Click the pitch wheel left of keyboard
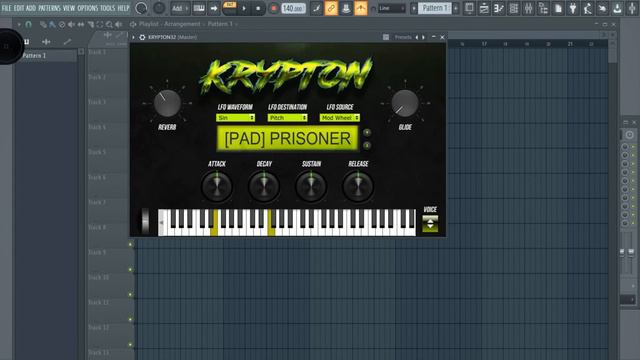 coord(145,222)
